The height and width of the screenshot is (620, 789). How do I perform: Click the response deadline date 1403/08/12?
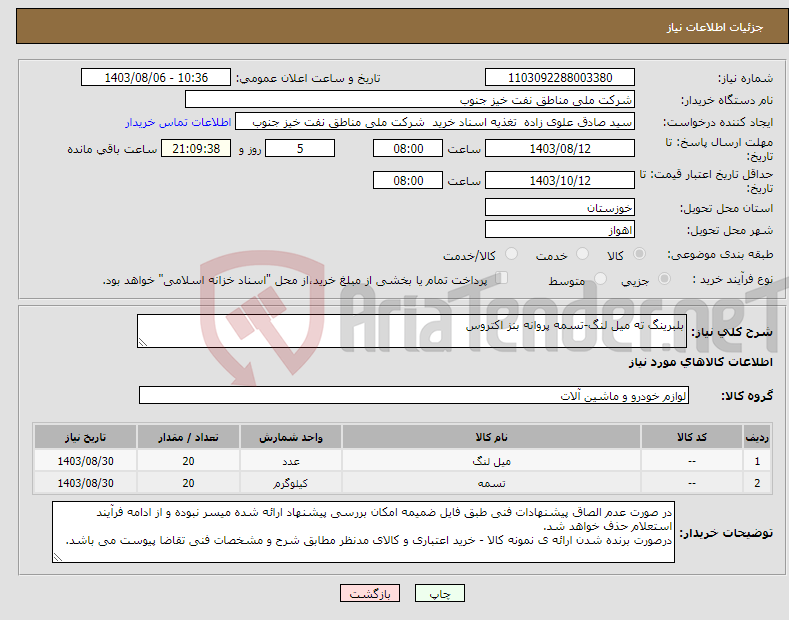(560, 148)
